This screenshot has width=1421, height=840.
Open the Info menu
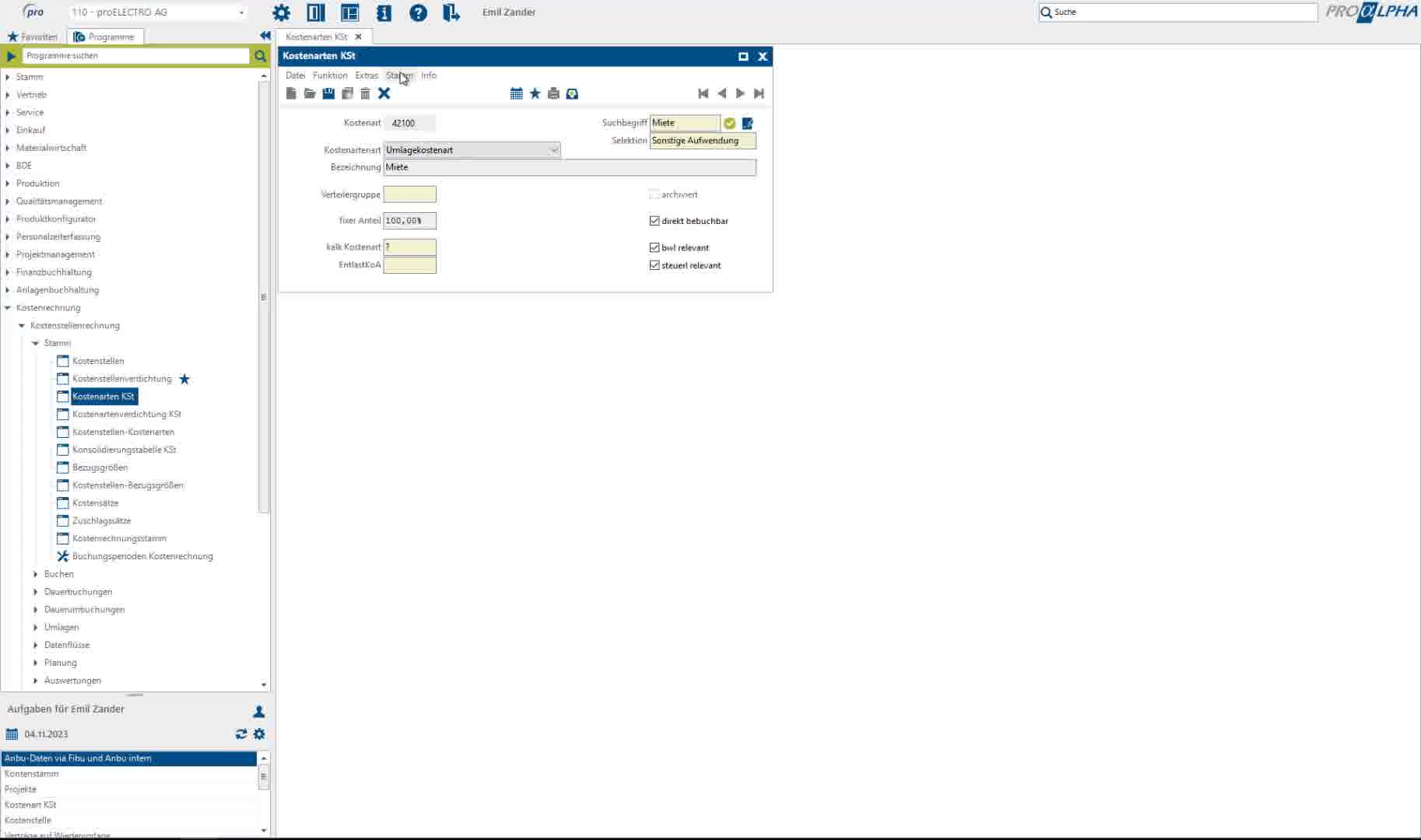click(x=429, y=75)
